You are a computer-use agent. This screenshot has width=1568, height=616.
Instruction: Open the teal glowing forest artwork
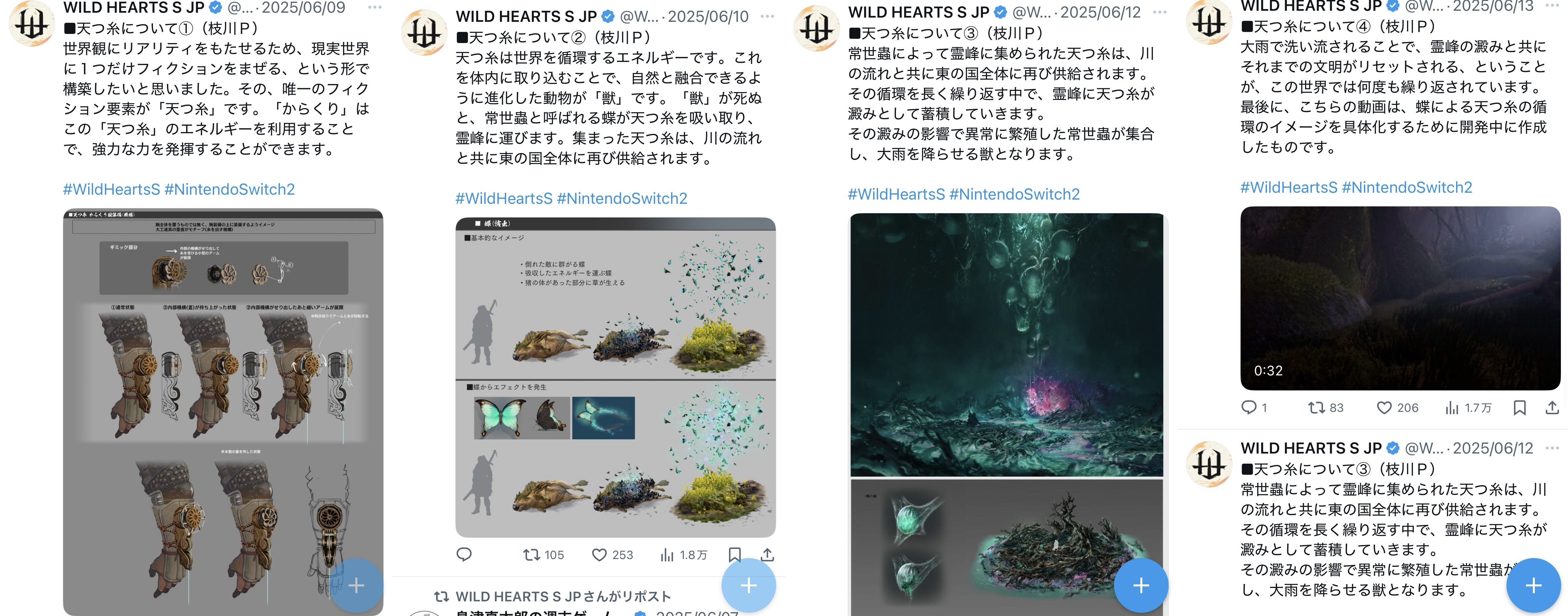coord(1007,344)
